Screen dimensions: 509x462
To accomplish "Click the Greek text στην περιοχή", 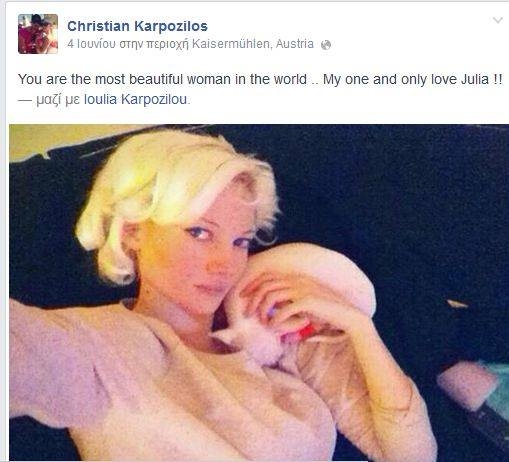I will coord(154,44).
